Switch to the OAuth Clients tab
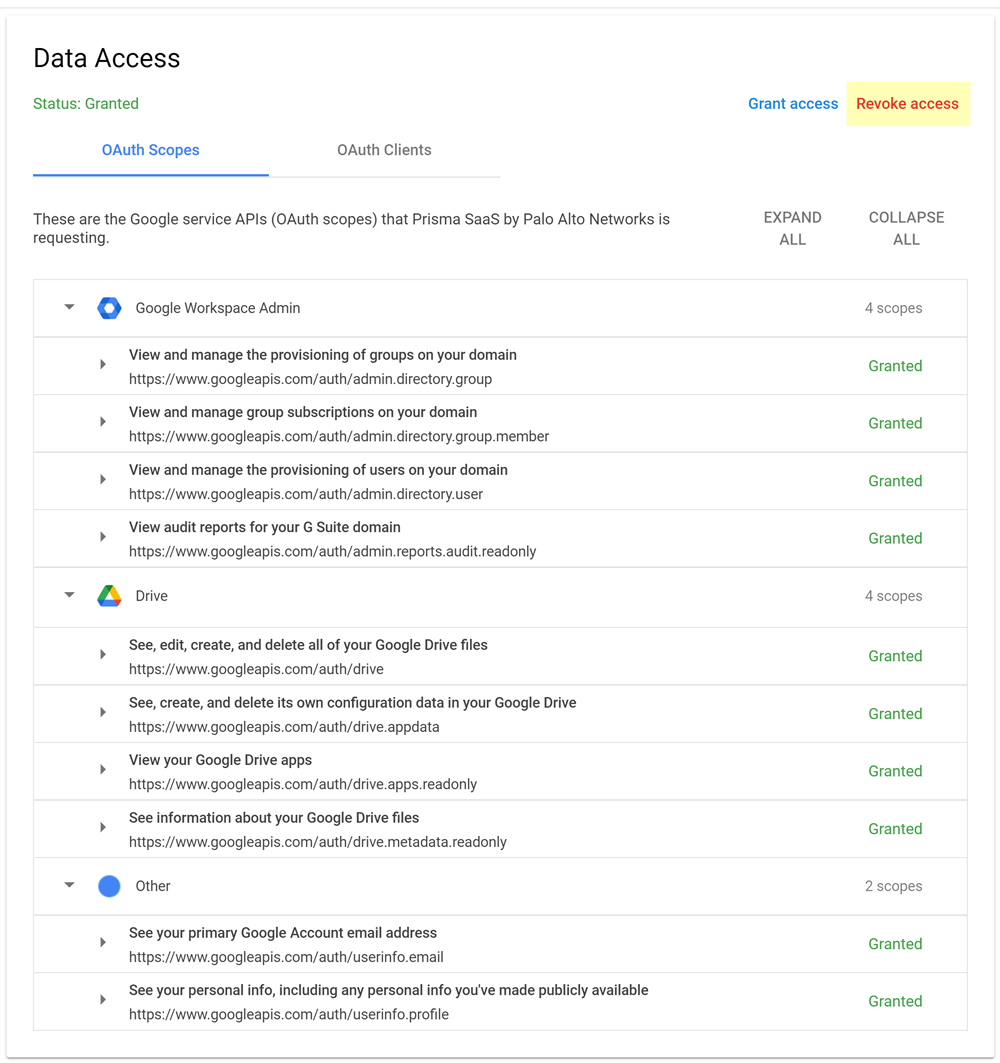The width and height of the screenshot is (1000, 1063). [x=384, y=150]
